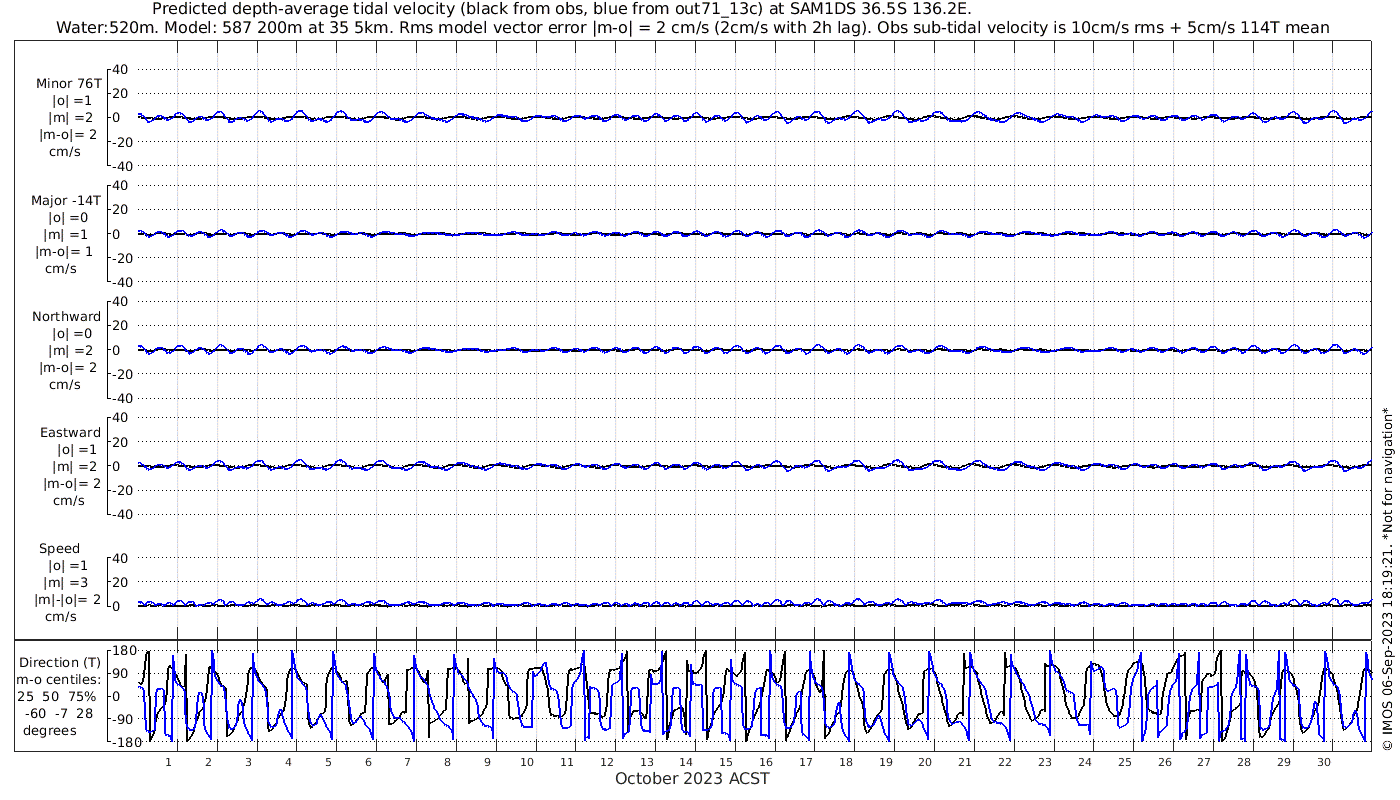Click the 'Speed' panel label
The image size is (1400, 800).
tap(60, 549)
